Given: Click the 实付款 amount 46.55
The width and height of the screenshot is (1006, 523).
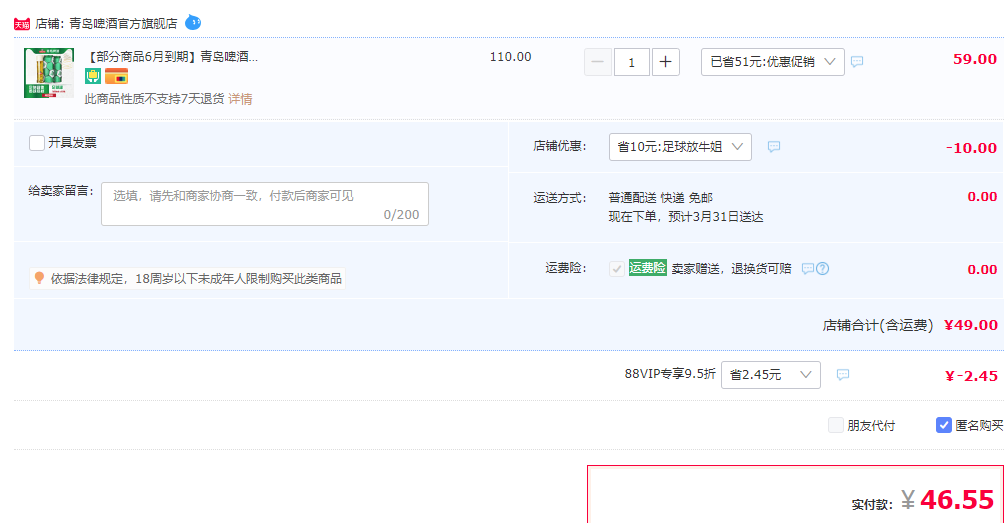Looking at the screenshot, I should pos(957,500).
